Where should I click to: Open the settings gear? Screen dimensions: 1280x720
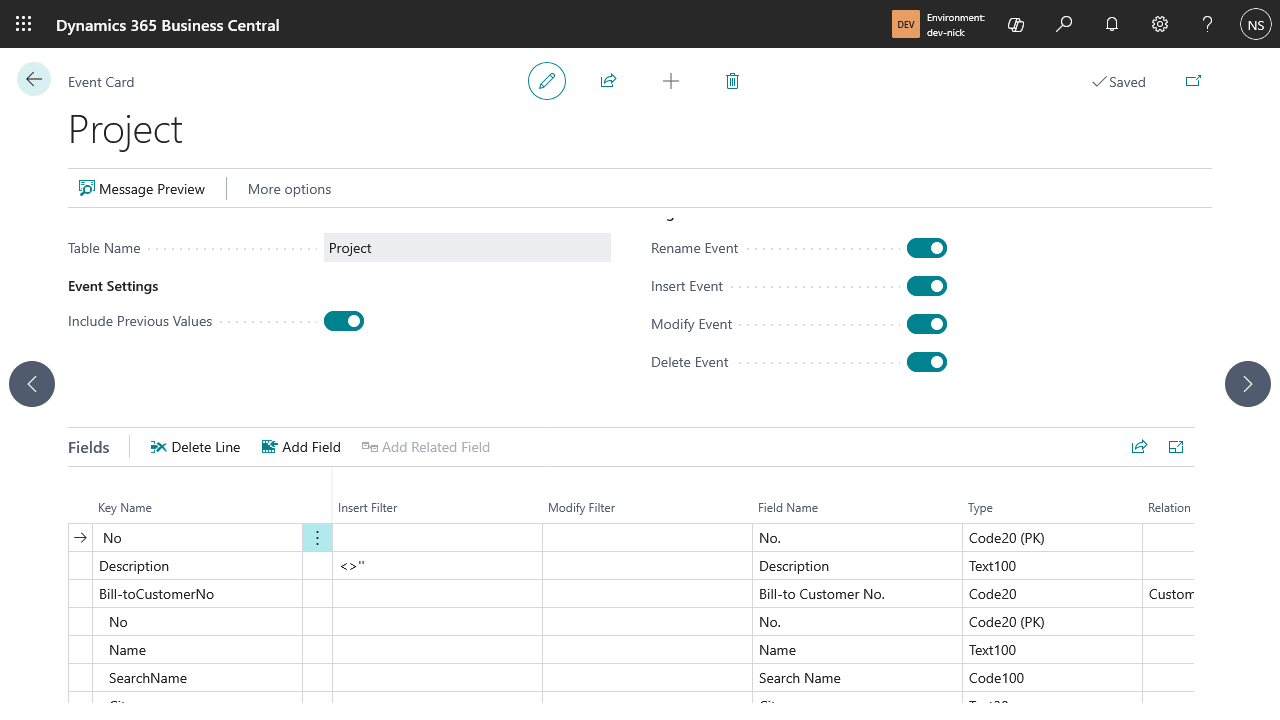[1160, 24]
